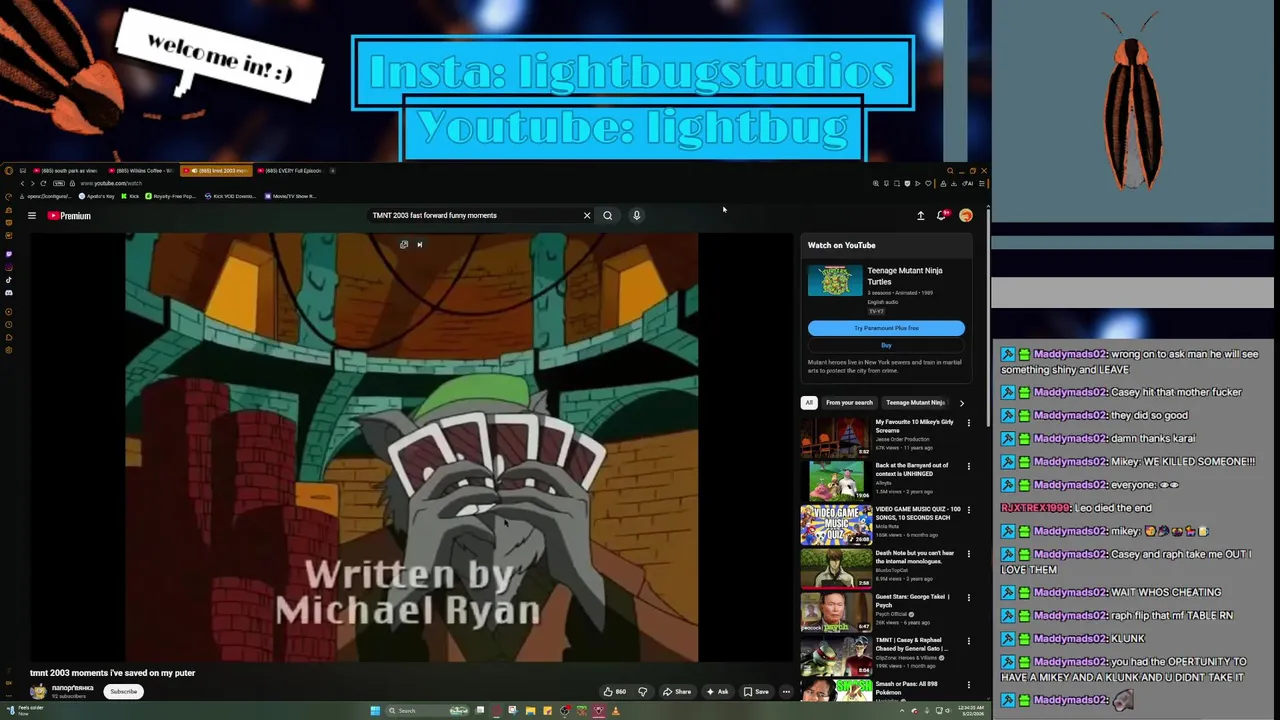Open the YouTube hamburger guide menu
Screen dimensions: 1280x720
31,216
